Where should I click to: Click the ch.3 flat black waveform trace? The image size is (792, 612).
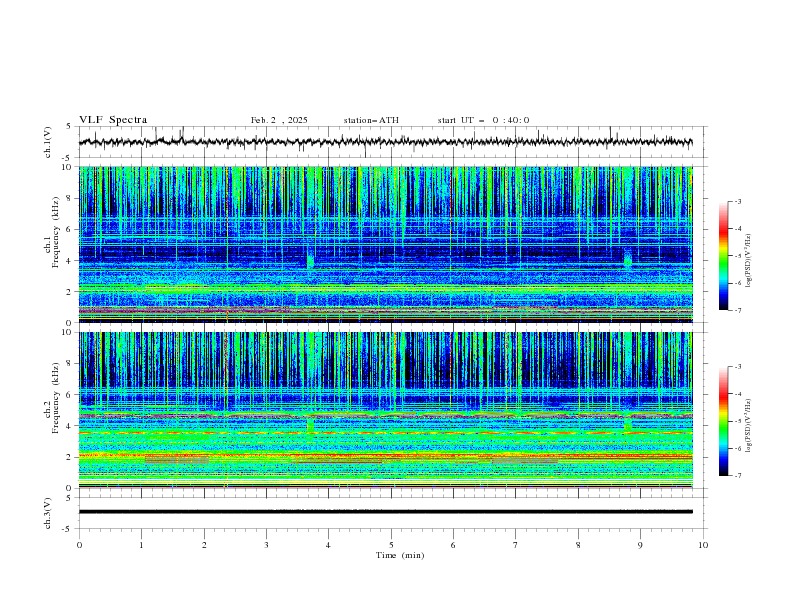[386, 512]
